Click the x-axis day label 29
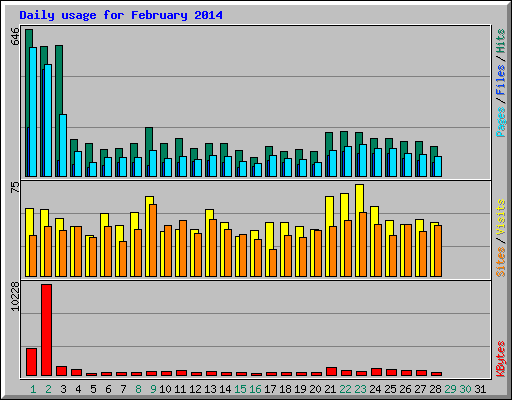Image resolution: width=512 pixels, height=400 pixels. click(x=450, y=389)
